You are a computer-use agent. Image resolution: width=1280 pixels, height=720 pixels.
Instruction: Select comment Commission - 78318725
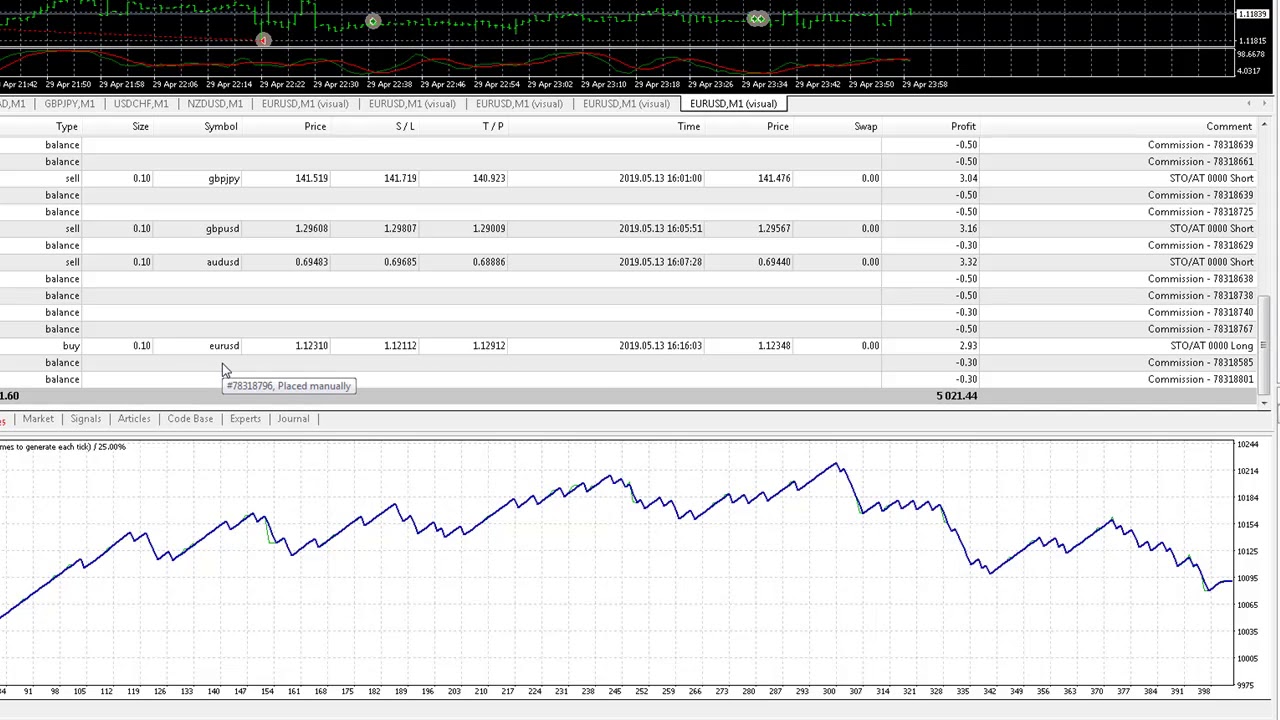(1200, 212)
